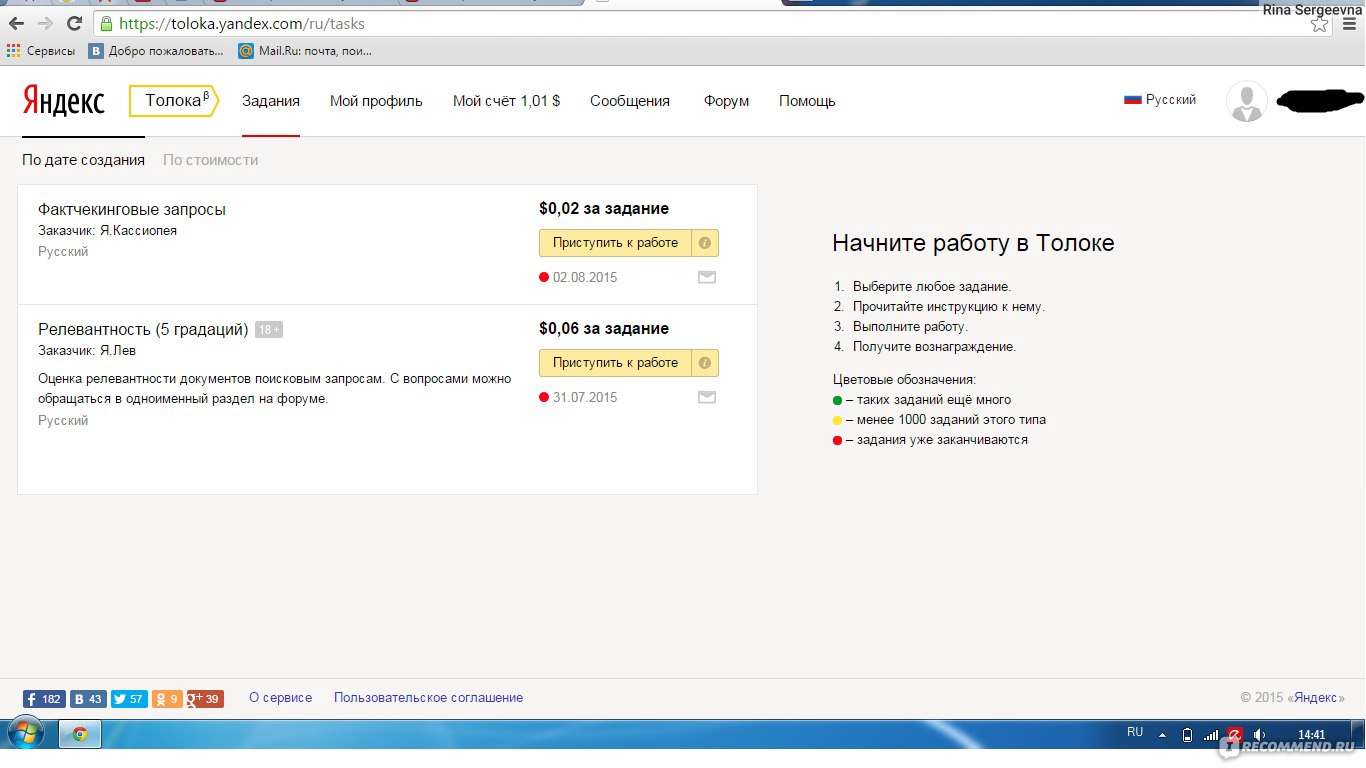Open the Форум tab
The image size is (1366, 768).
click(726, 101)
